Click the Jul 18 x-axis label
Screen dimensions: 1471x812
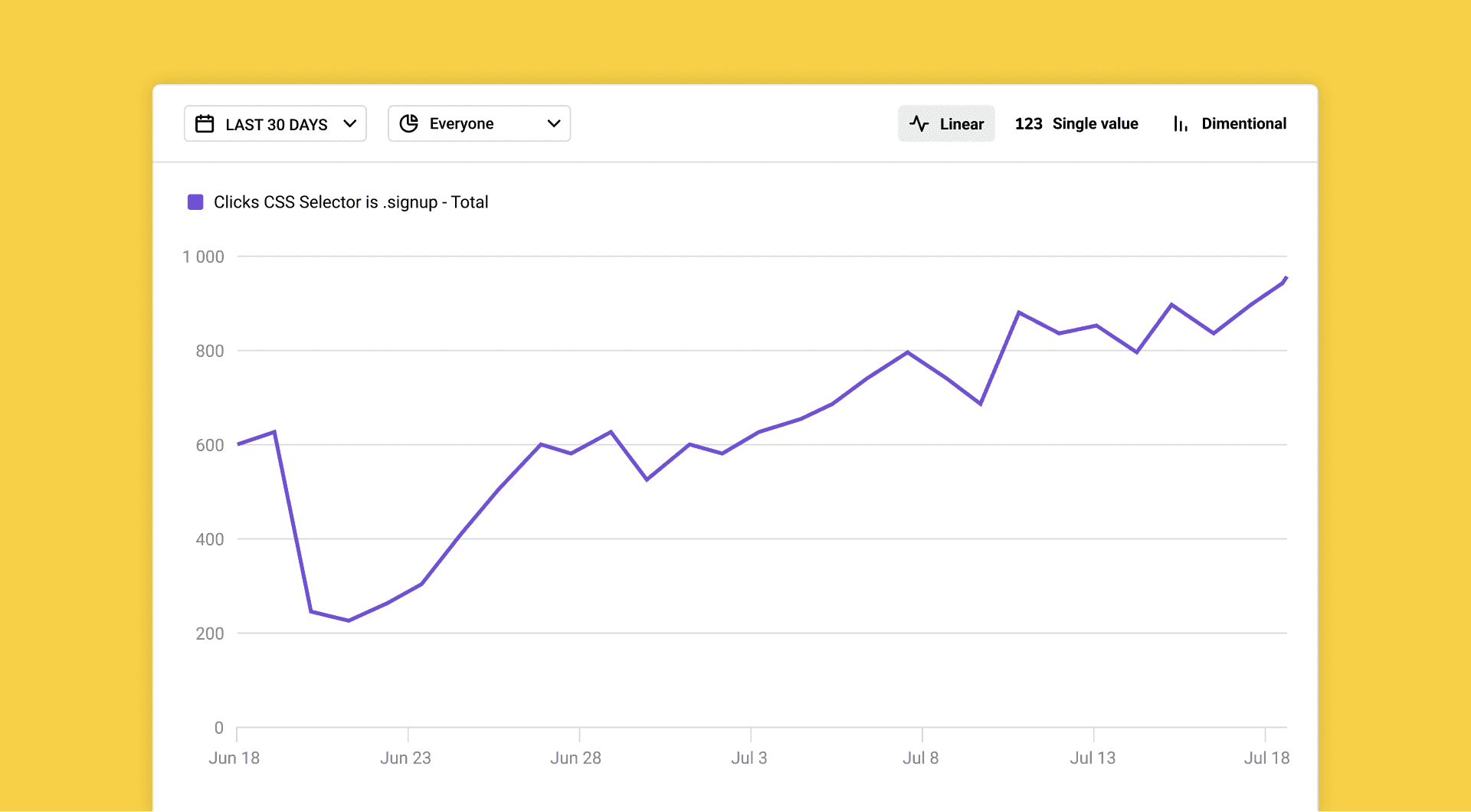[1266, 758]
